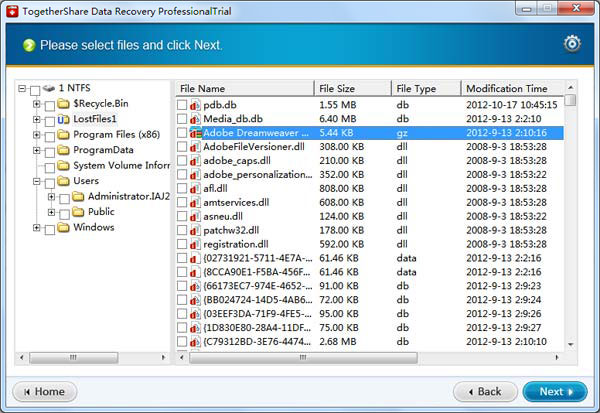Image resolution: width=600 pixels, height=413 pixels.
Task: Tick the Adobe Dreamweaver file checkbox
Action: tap(182, 133)
